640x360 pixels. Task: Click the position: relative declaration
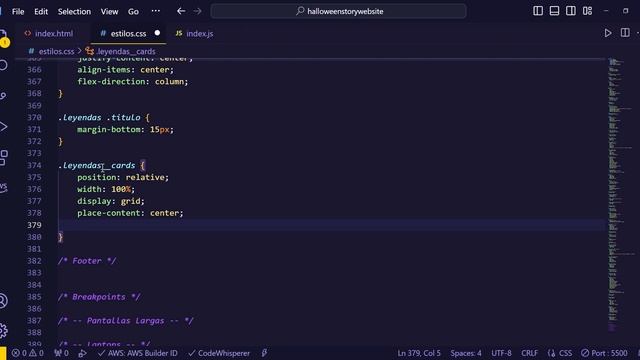123,177
